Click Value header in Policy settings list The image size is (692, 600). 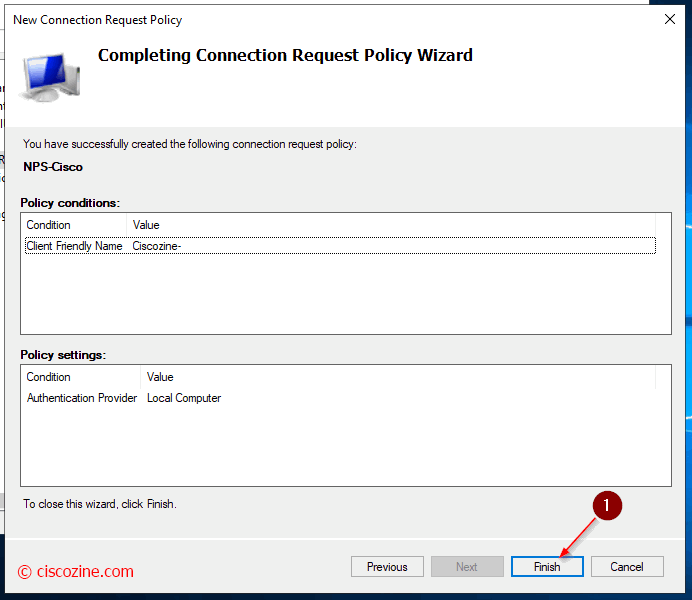point(398,377)
